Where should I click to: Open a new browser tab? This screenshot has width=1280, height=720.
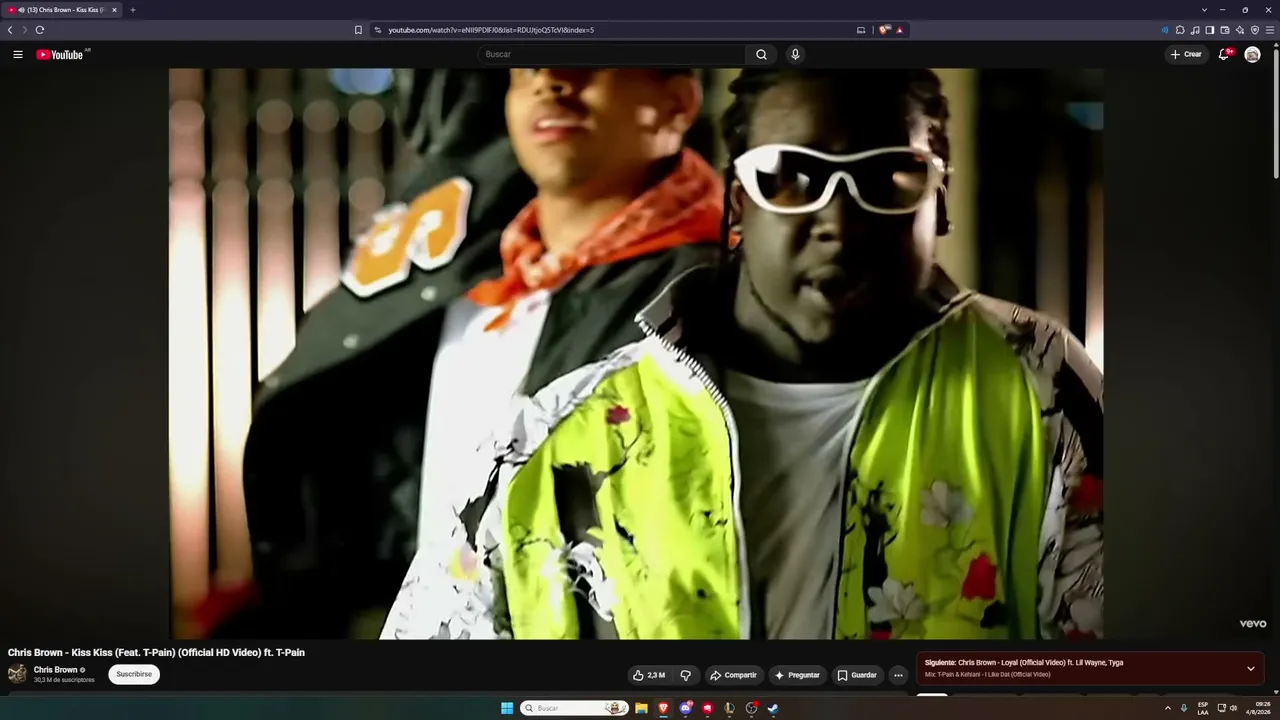coord(133,10)
